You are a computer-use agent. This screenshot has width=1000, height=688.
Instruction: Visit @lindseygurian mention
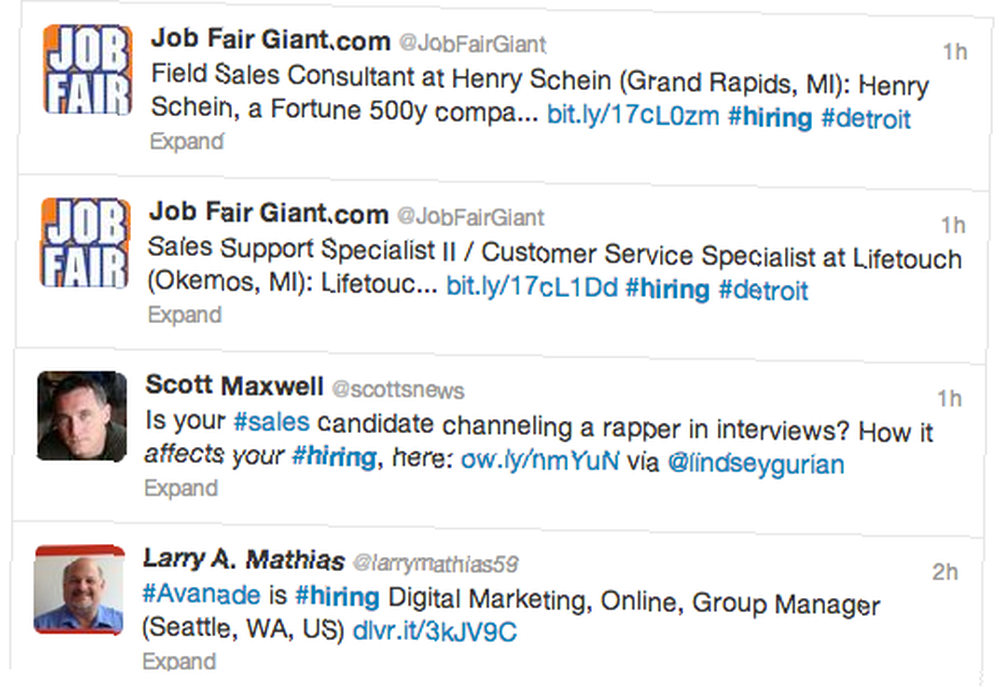tap(756, 464)
